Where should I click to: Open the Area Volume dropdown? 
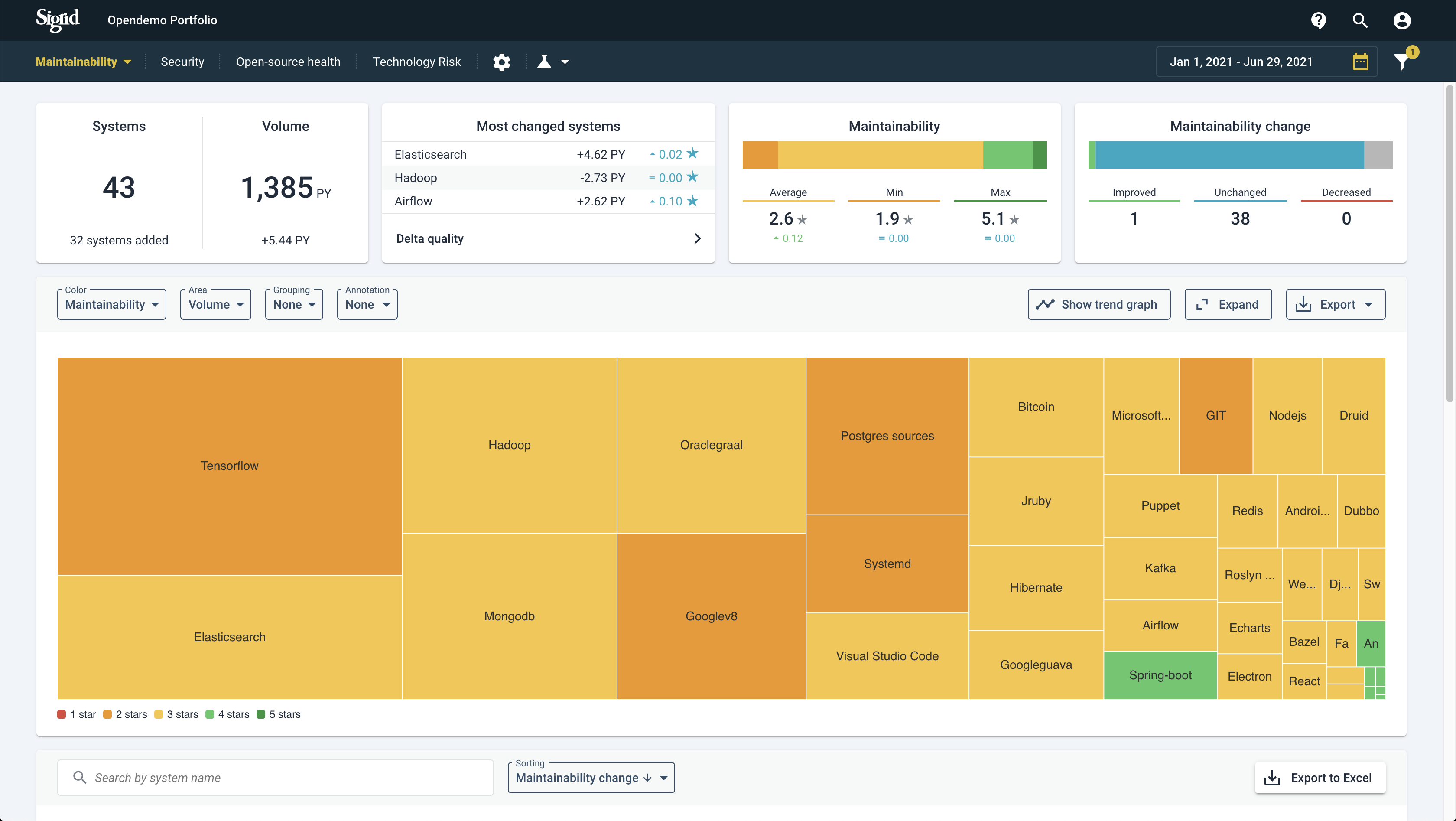point(215,304)
